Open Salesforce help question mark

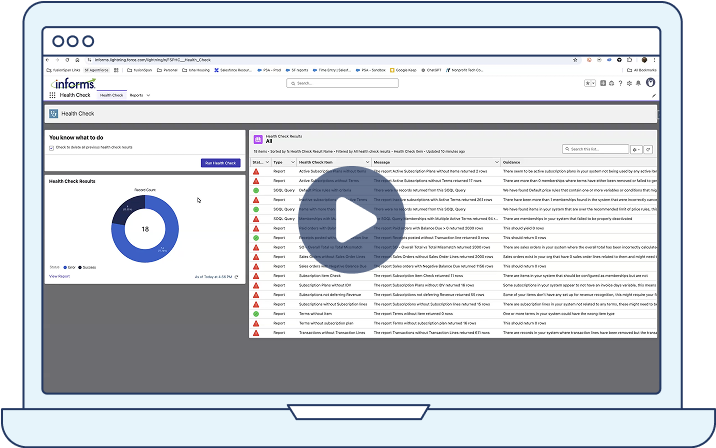[x=620, y=83]
